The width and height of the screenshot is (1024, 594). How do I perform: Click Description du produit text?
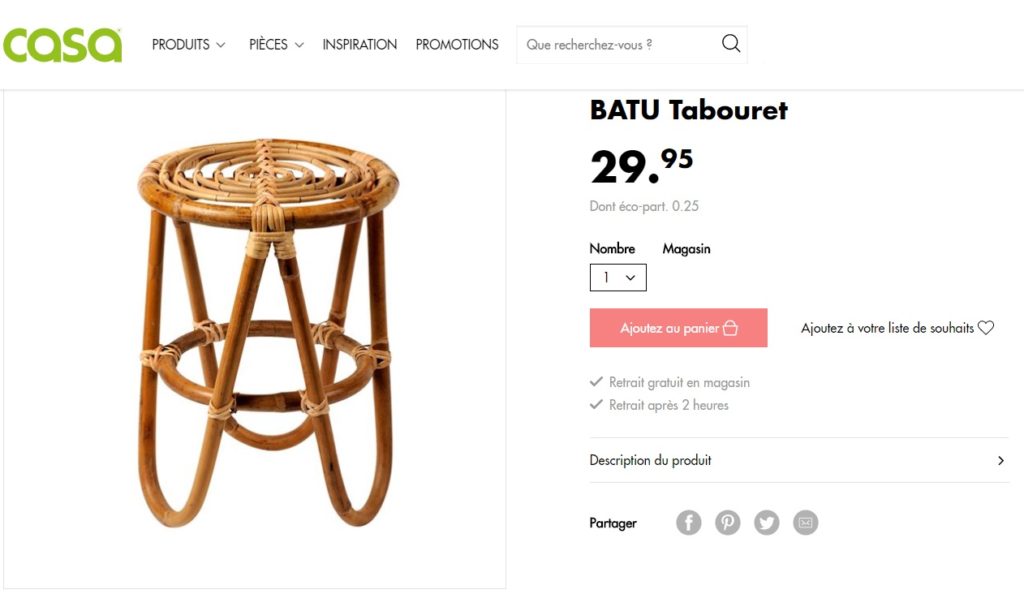pyautogui.click(x=650, y=460)
